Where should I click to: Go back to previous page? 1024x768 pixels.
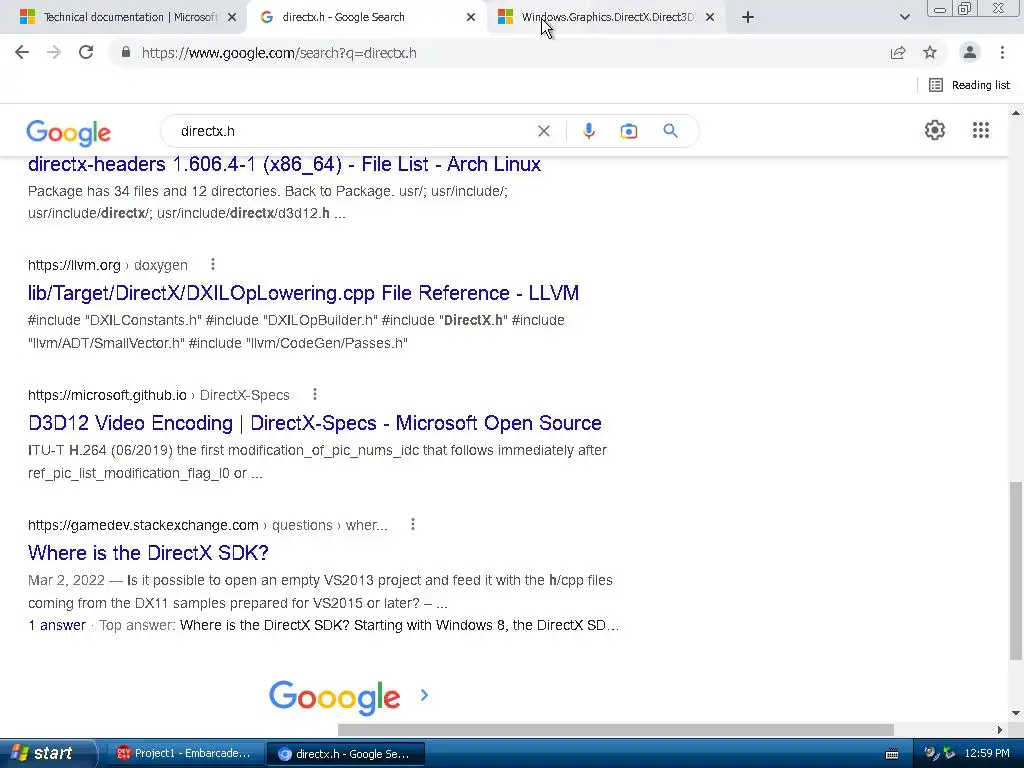pos(22,52)
